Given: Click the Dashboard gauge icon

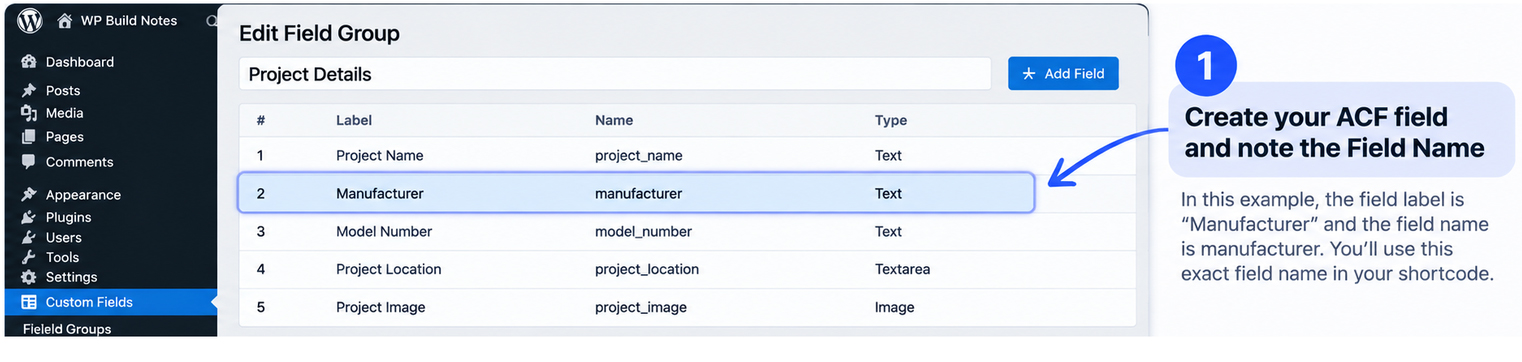Looking at the screenshot, I should (x=29, y=62).
